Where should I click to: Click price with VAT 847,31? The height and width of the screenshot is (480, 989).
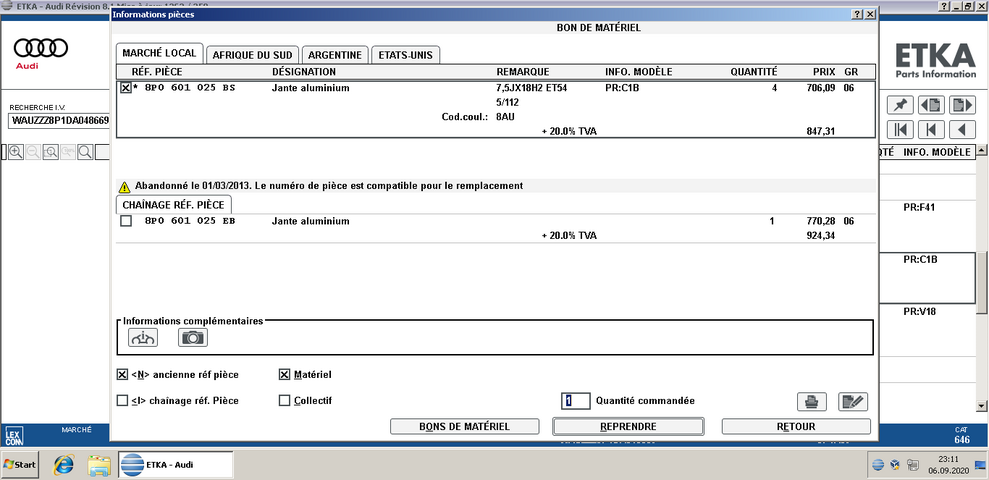[821, 131]
